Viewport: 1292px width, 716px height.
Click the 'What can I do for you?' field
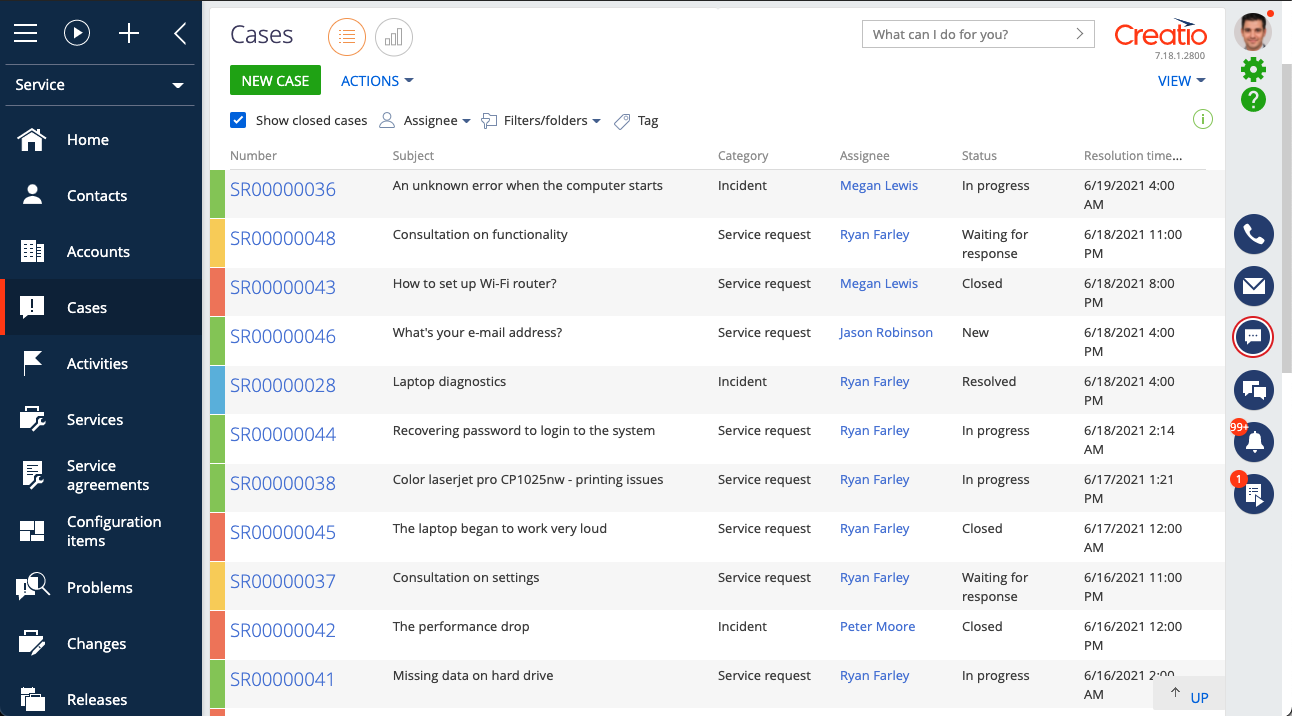[x=966, y=34]
